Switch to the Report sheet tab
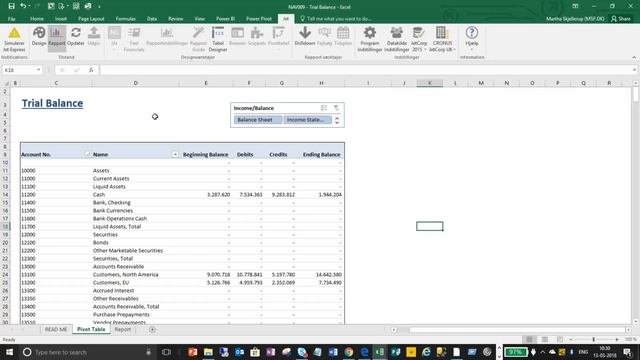This screenshot has height=360, width=640. point(122,329)
